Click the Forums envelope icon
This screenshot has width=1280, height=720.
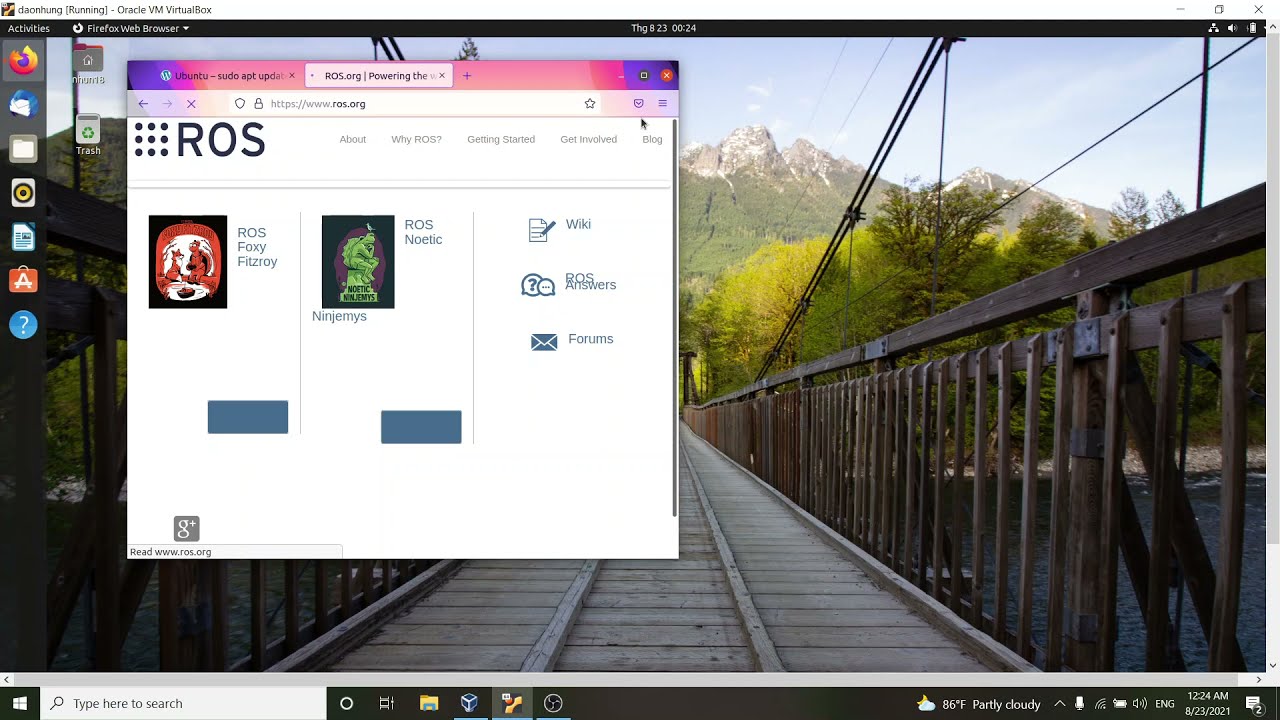[544, 342]
